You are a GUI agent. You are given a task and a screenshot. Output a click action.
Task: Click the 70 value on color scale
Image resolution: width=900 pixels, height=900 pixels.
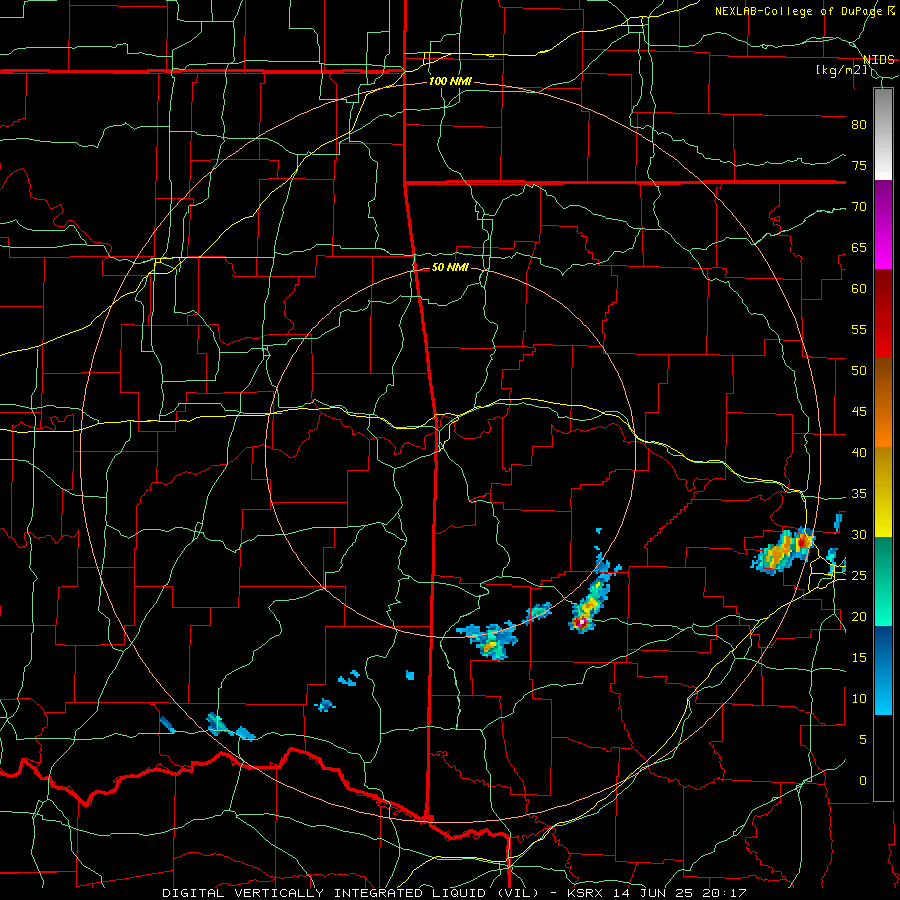click(859, 207)
